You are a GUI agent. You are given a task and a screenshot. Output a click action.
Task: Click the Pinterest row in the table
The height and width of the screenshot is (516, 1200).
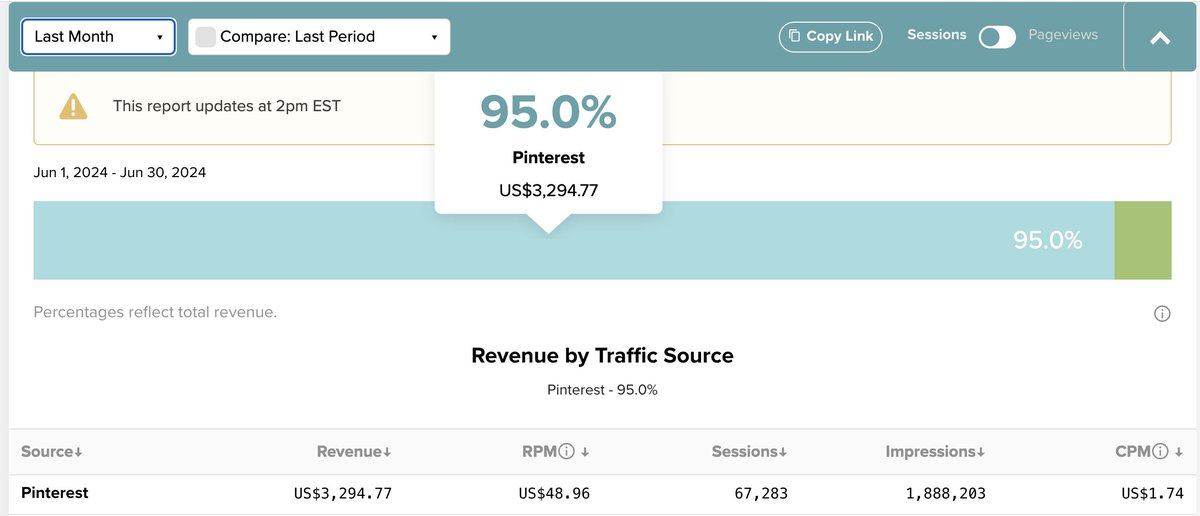(x=600, y=493)
